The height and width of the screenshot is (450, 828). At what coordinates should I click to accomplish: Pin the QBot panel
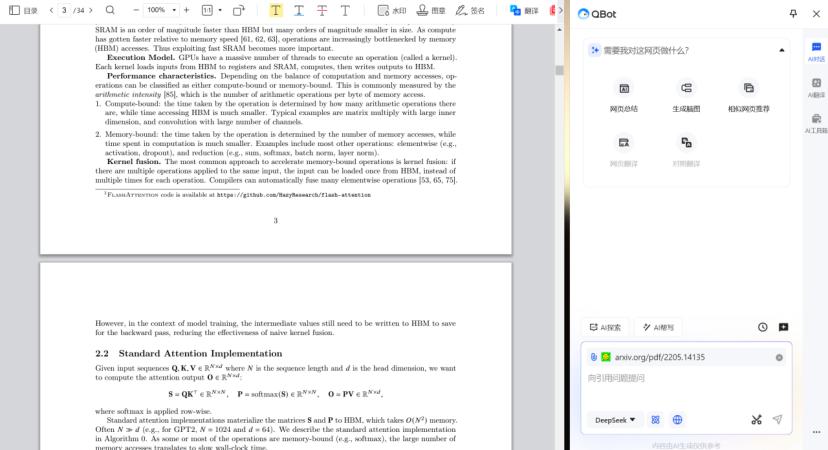pos(793,14)
